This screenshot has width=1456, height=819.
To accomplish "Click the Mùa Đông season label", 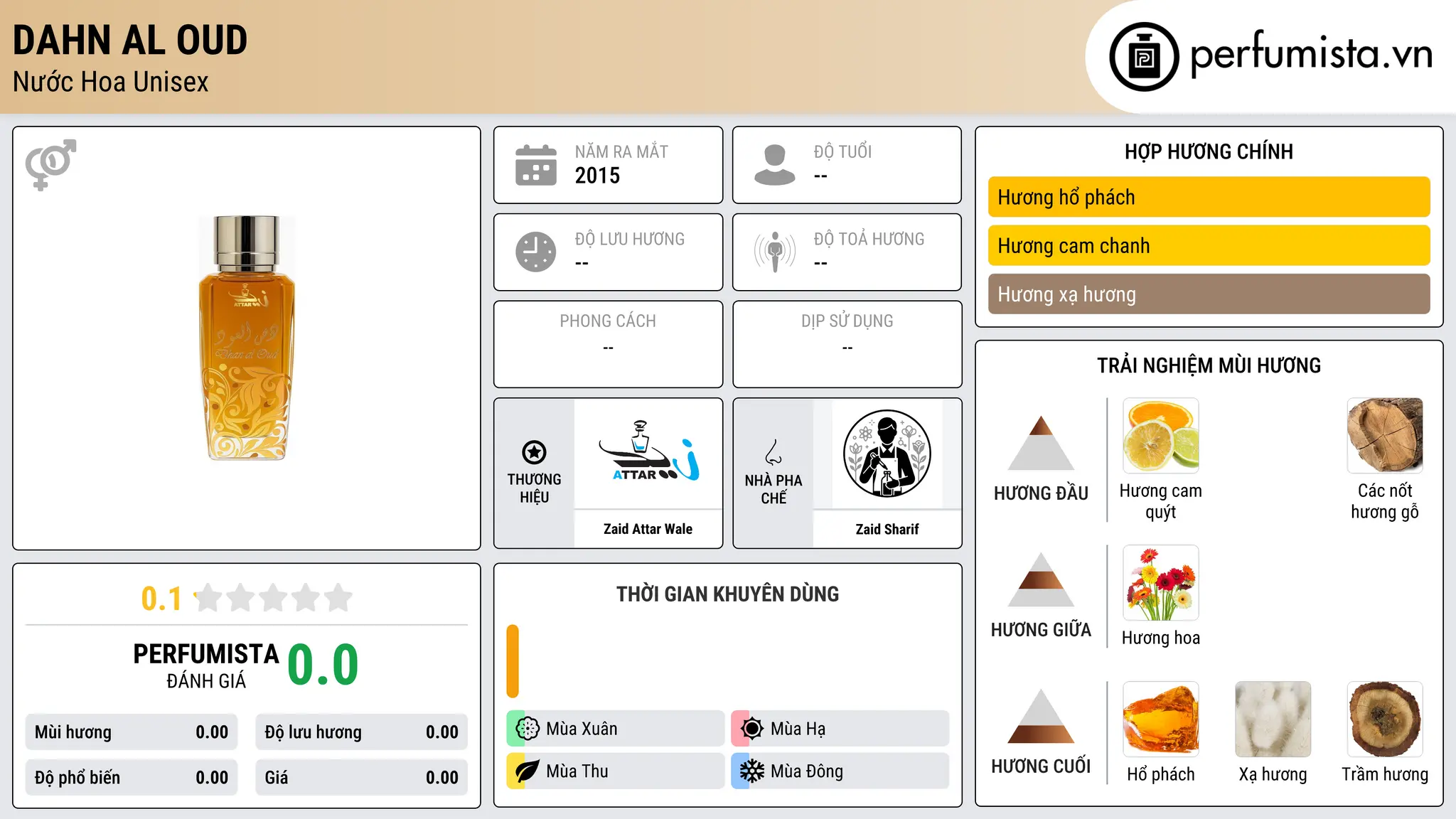I will pyautogui.click(x=807, y=771).
